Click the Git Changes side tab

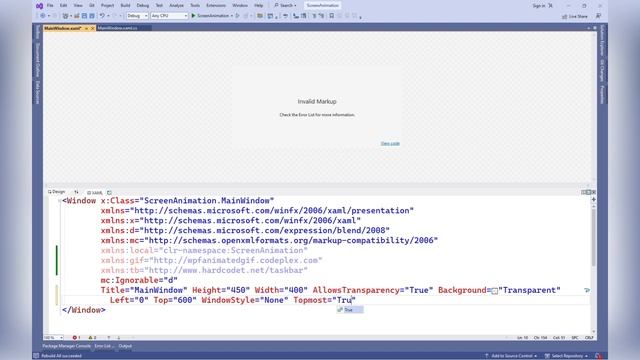point(602,70)
